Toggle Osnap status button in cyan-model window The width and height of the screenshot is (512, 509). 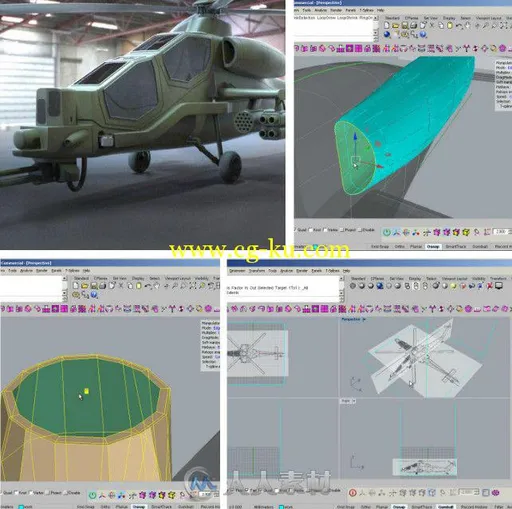433,247
